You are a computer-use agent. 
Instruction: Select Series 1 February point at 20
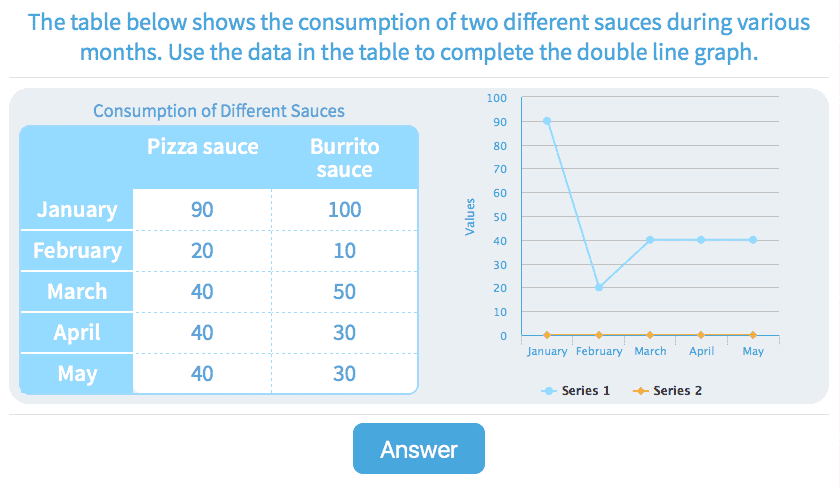598,287
